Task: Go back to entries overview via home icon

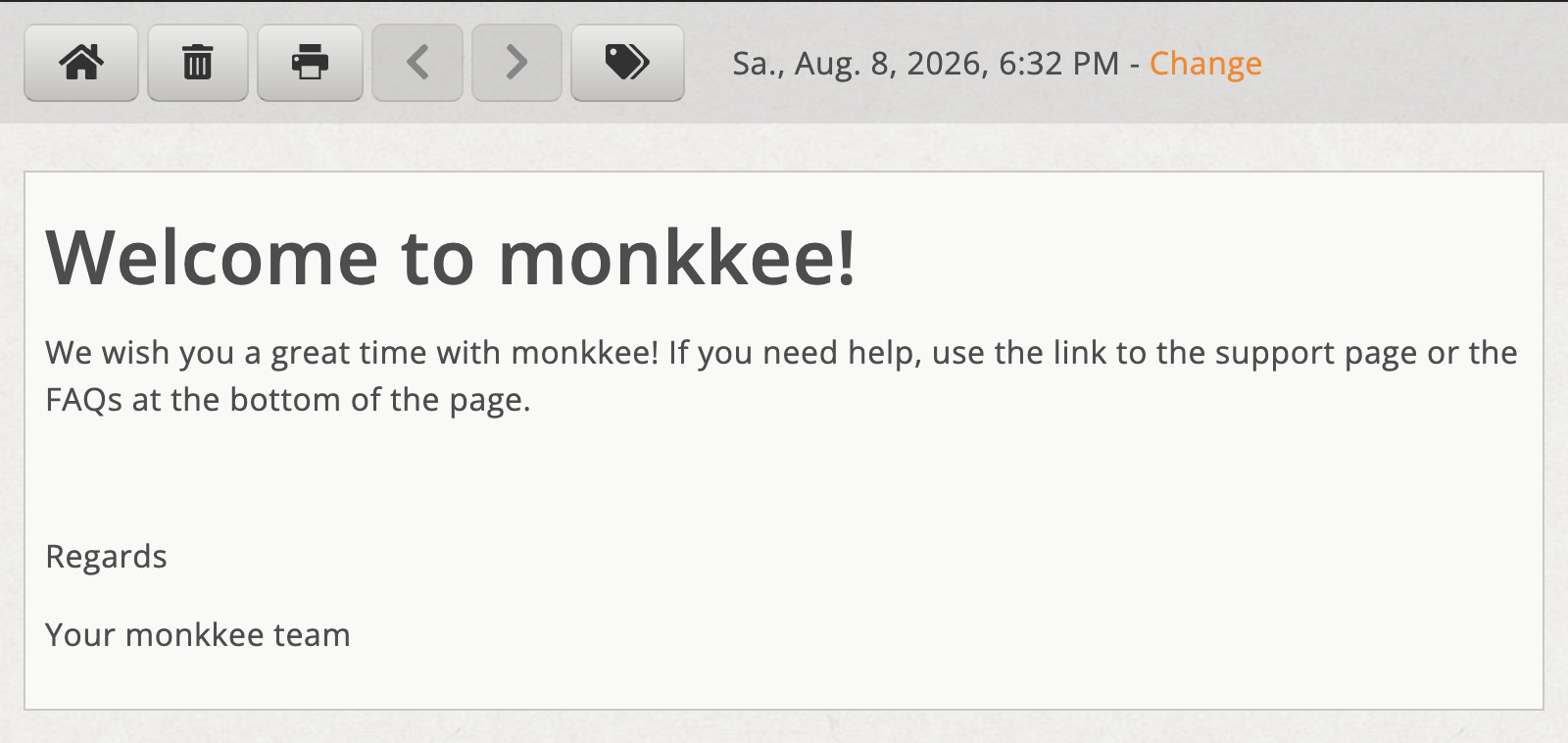Action: 80,63
